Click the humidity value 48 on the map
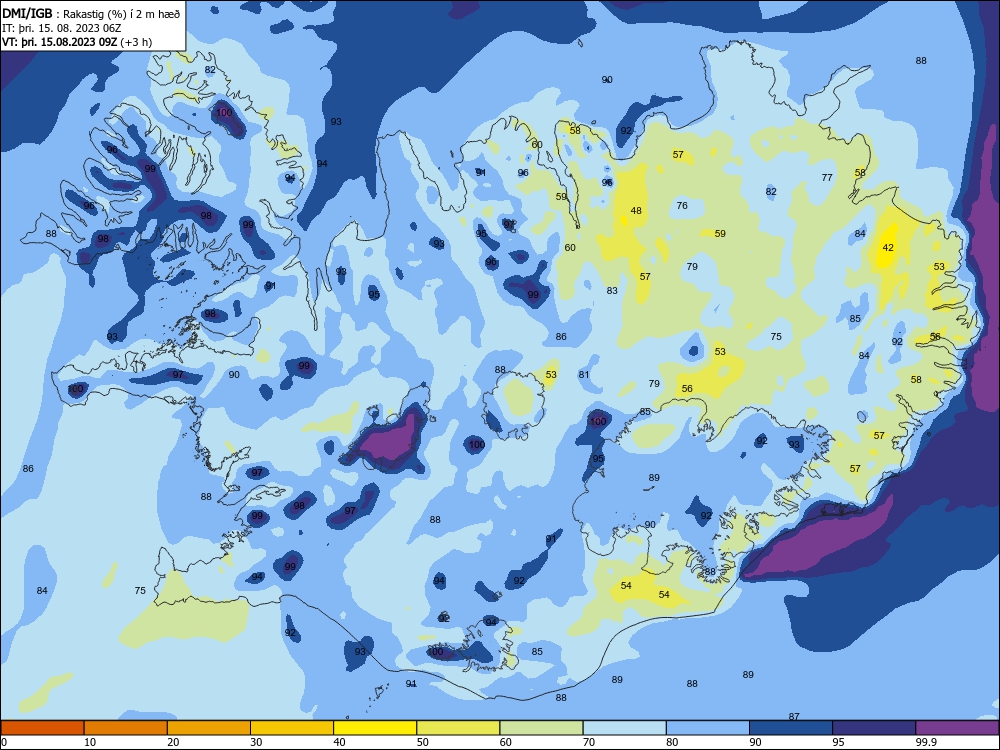Screen dimensions: 1000x750 pyautogui.click(x=636, y=210)
